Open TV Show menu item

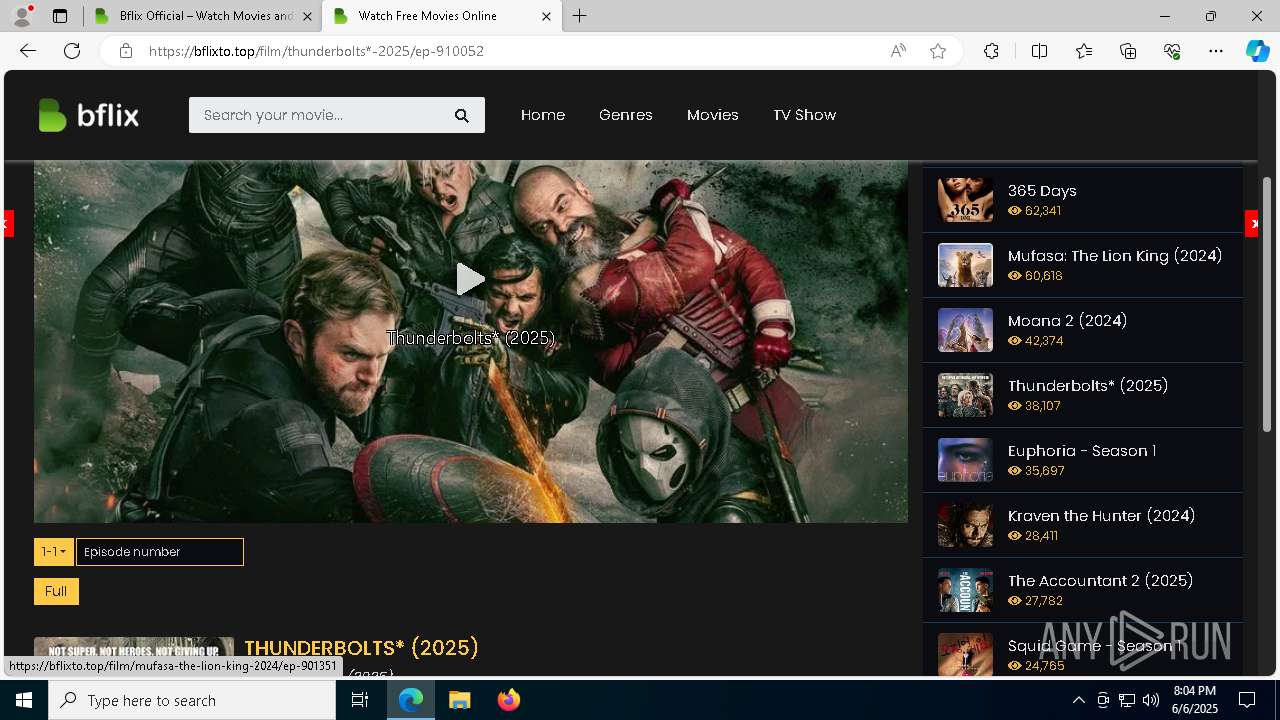(804, 115)
